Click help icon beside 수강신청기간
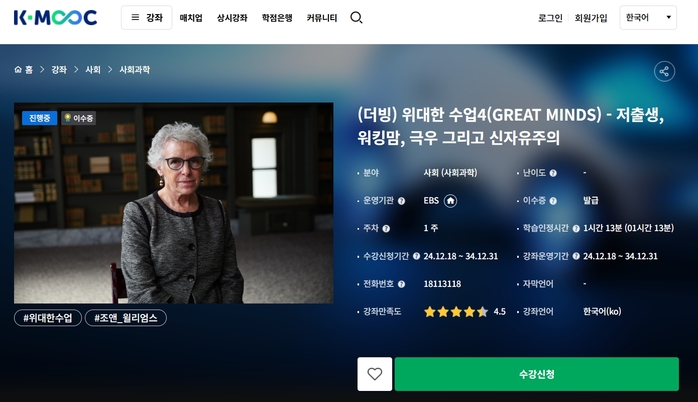The width and height of the screenshot is (698, 402). [x=416, y=256]
